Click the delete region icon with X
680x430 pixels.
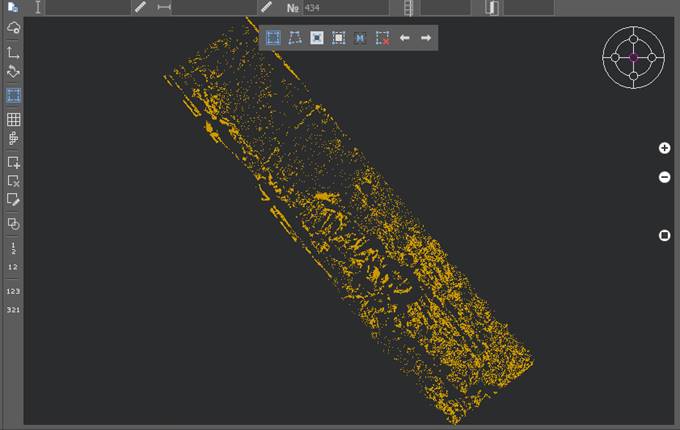(13, 181)
